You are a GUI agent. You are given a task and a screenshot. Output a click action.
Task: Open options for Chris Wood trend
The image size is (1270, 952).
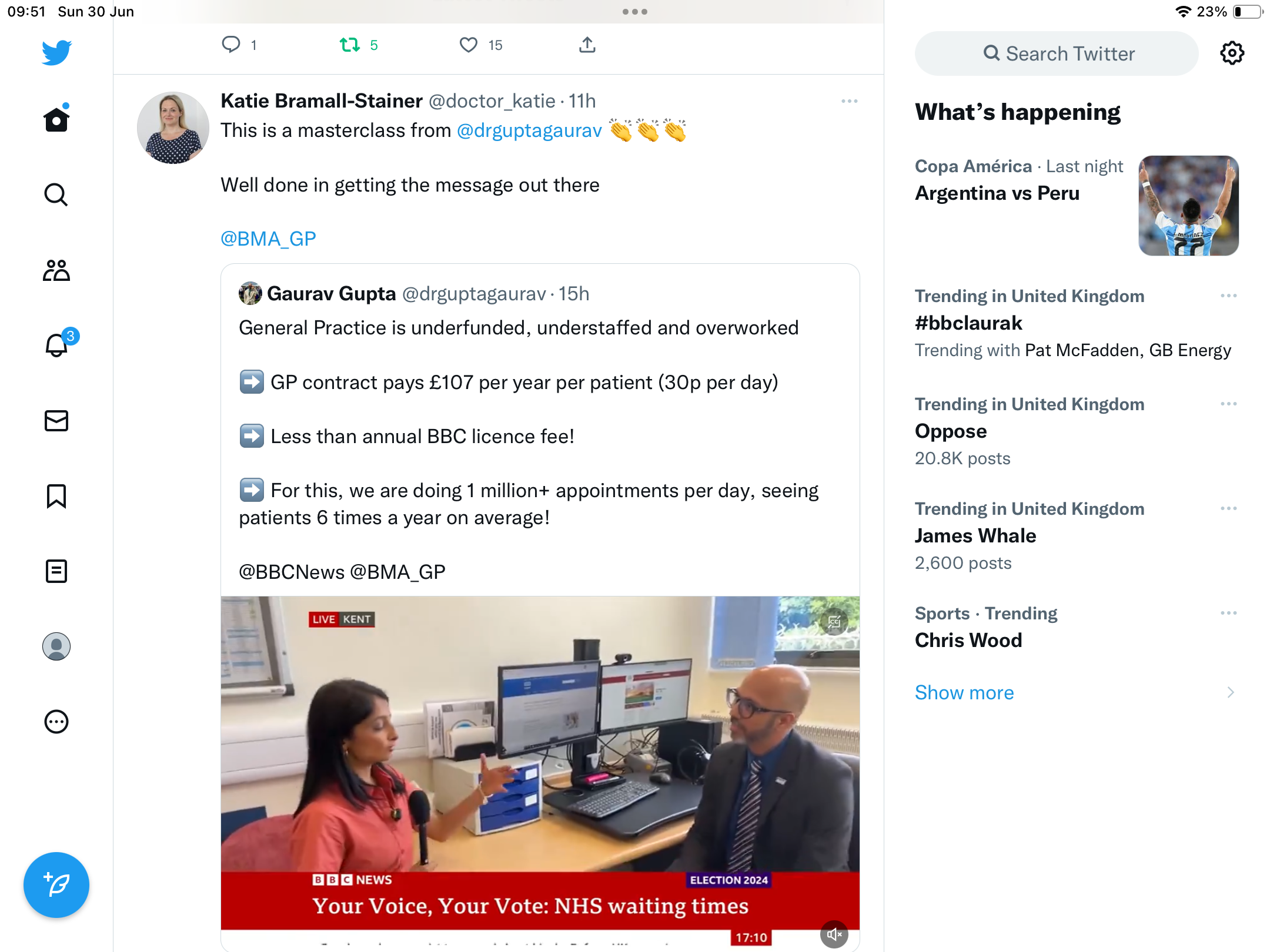click(1228, 613)
